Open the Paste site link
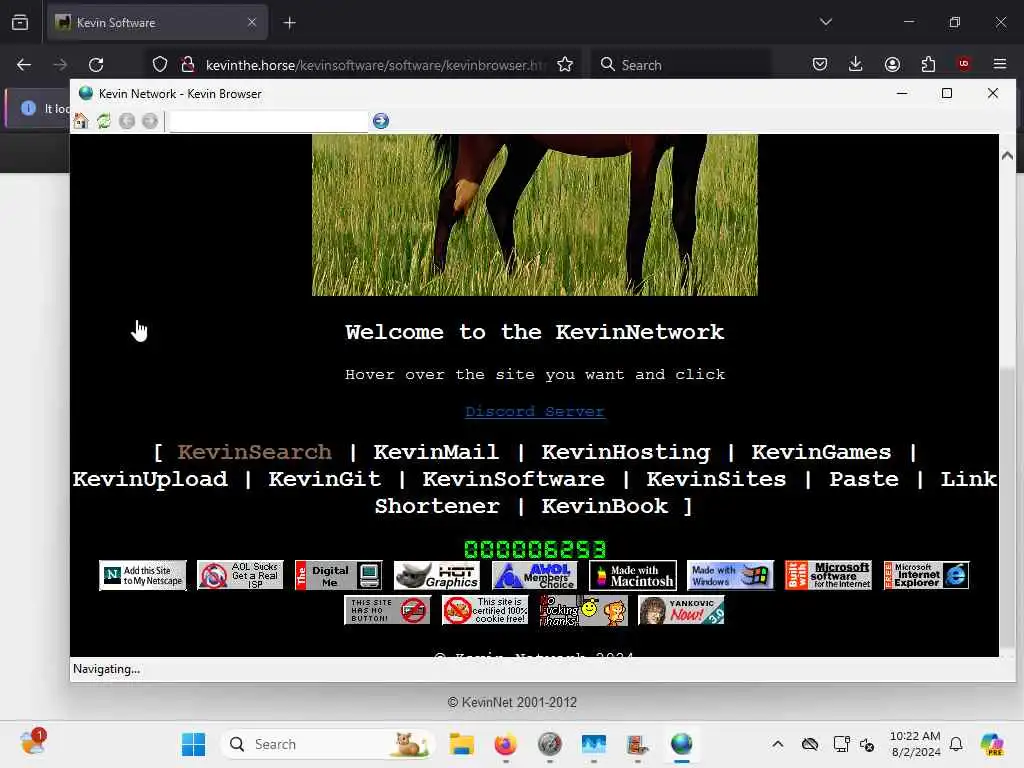Viewport: 1024px width, 768px height. click(863, 479)
